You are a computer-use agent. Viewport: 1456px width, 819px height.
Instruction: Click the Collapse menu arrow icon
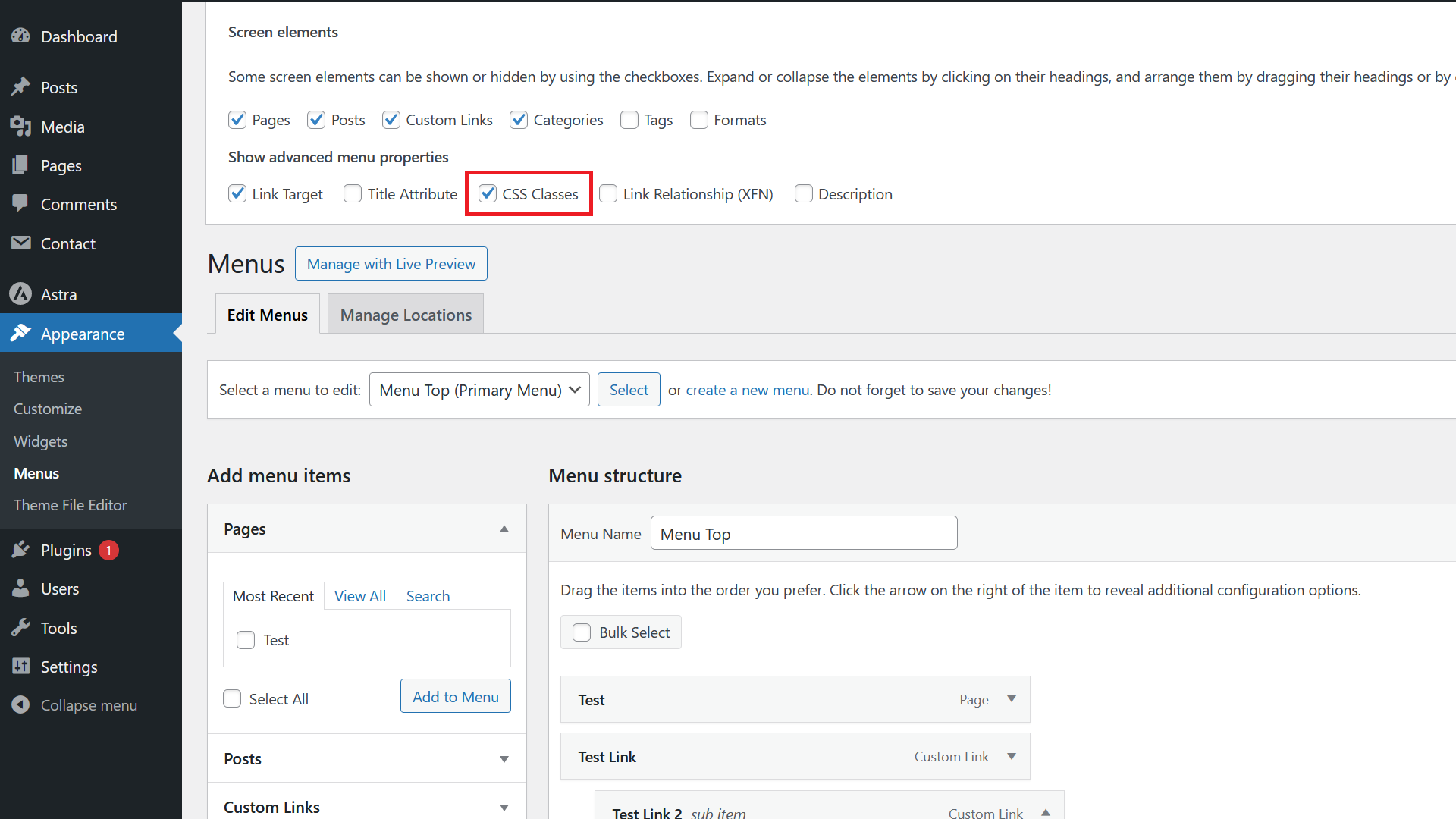click(20, 704)
